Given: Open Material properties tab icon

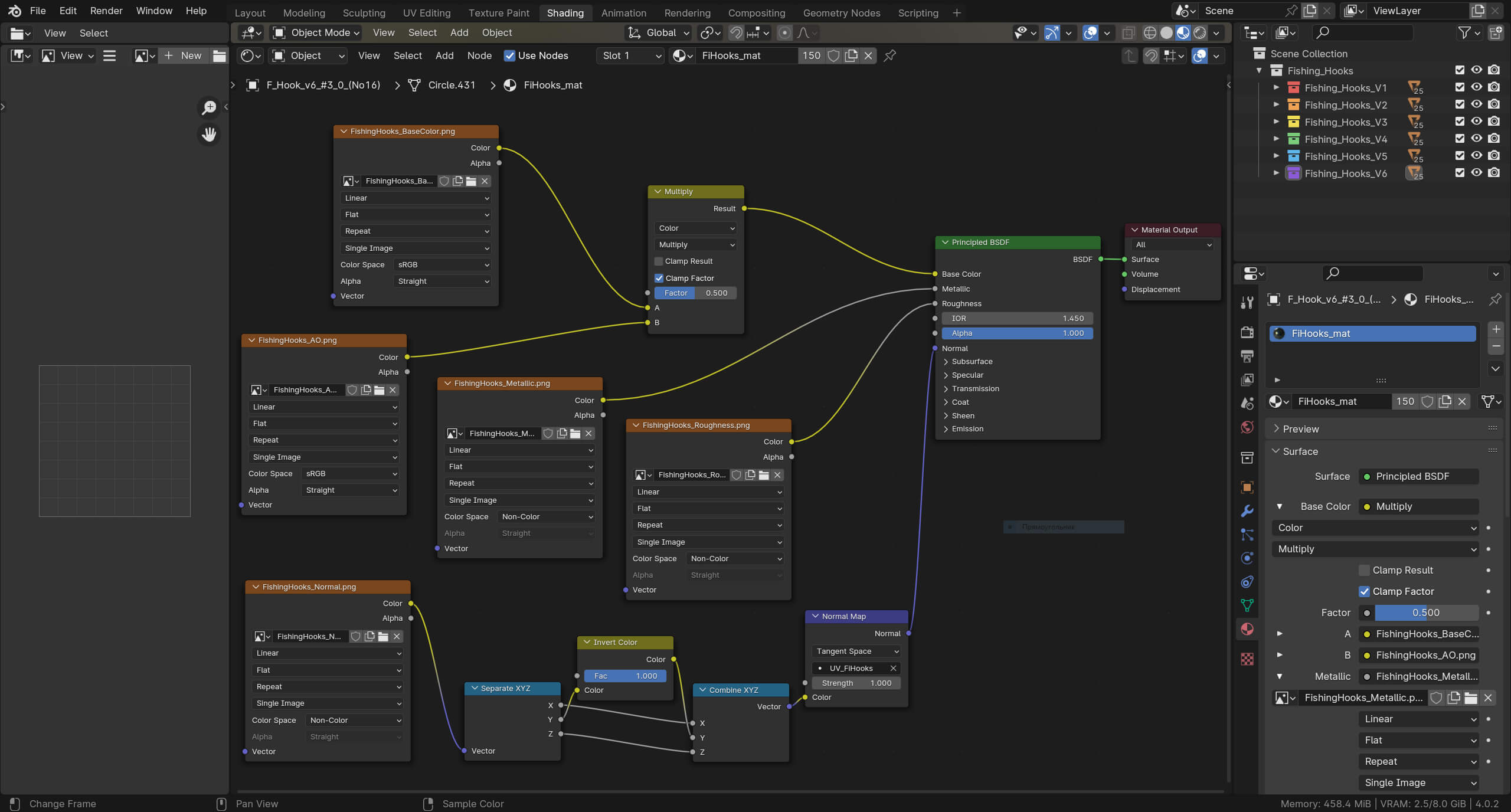Looking at the screenshot, I should [1247, 629].
